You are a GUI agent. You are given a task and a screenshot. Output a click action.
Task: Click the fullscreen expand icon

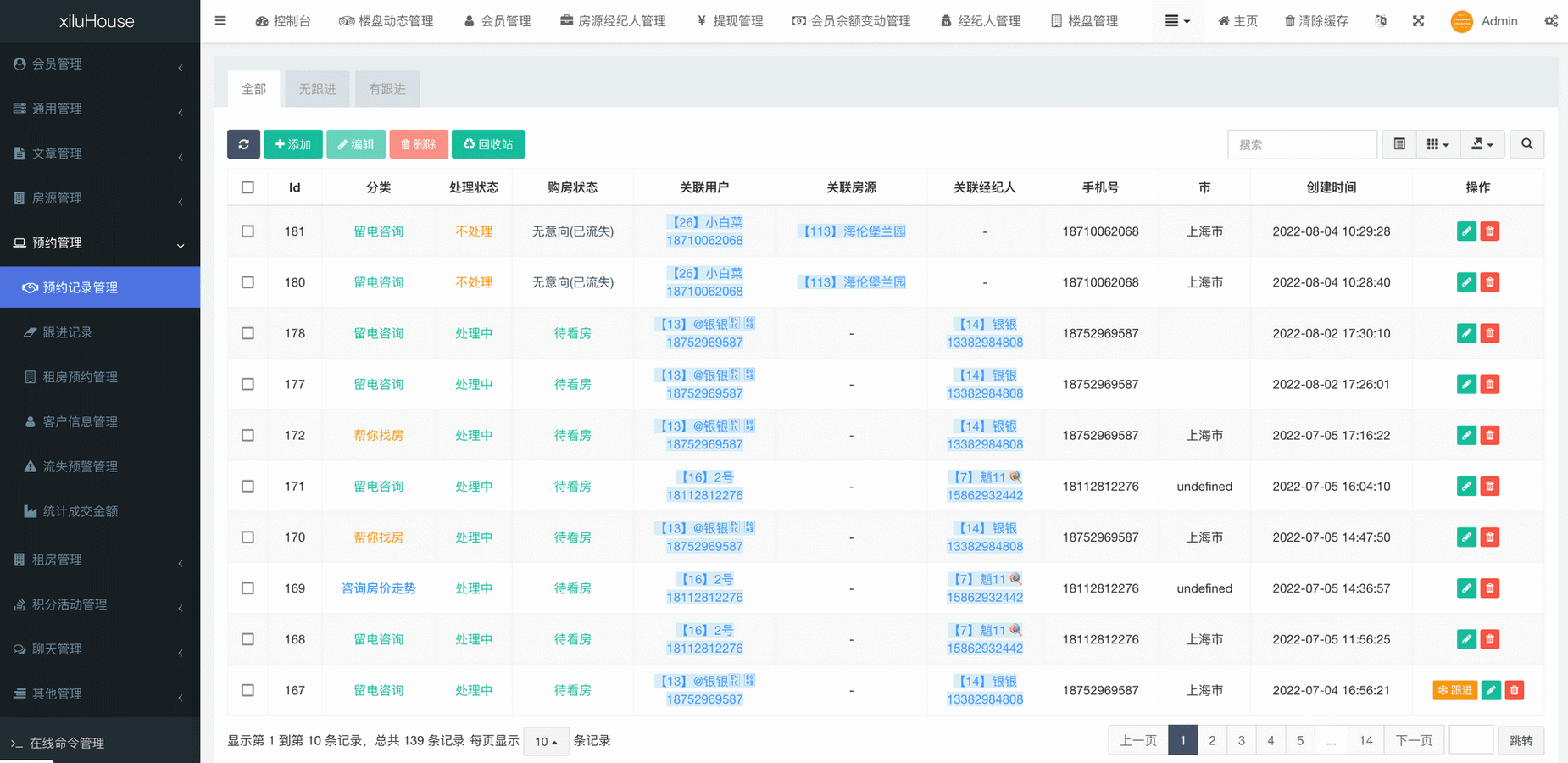(1418, 21)
